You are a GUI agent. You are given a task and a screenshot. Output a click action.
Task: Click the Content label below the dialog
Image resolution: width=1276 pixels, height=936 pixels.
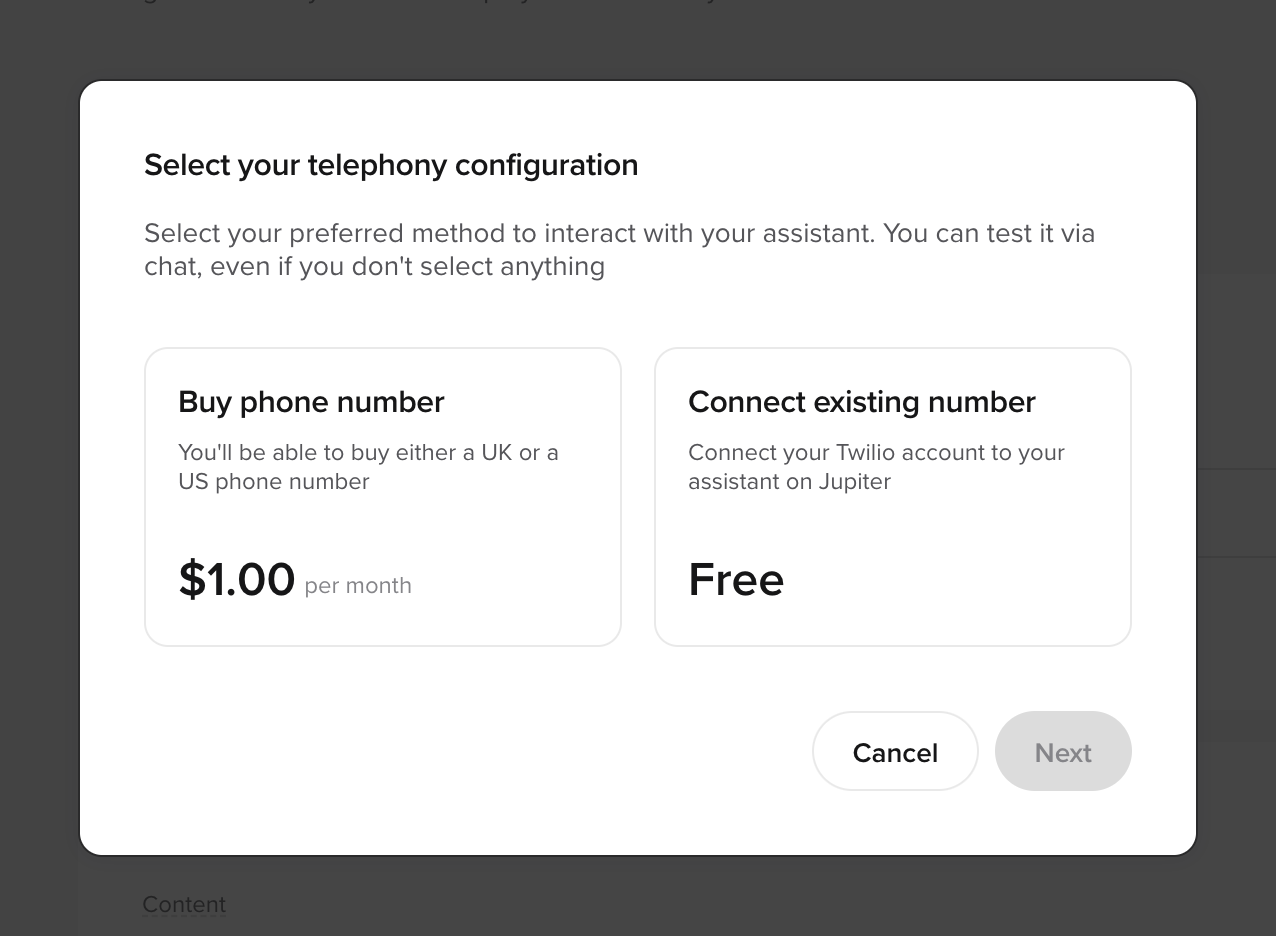184,904
